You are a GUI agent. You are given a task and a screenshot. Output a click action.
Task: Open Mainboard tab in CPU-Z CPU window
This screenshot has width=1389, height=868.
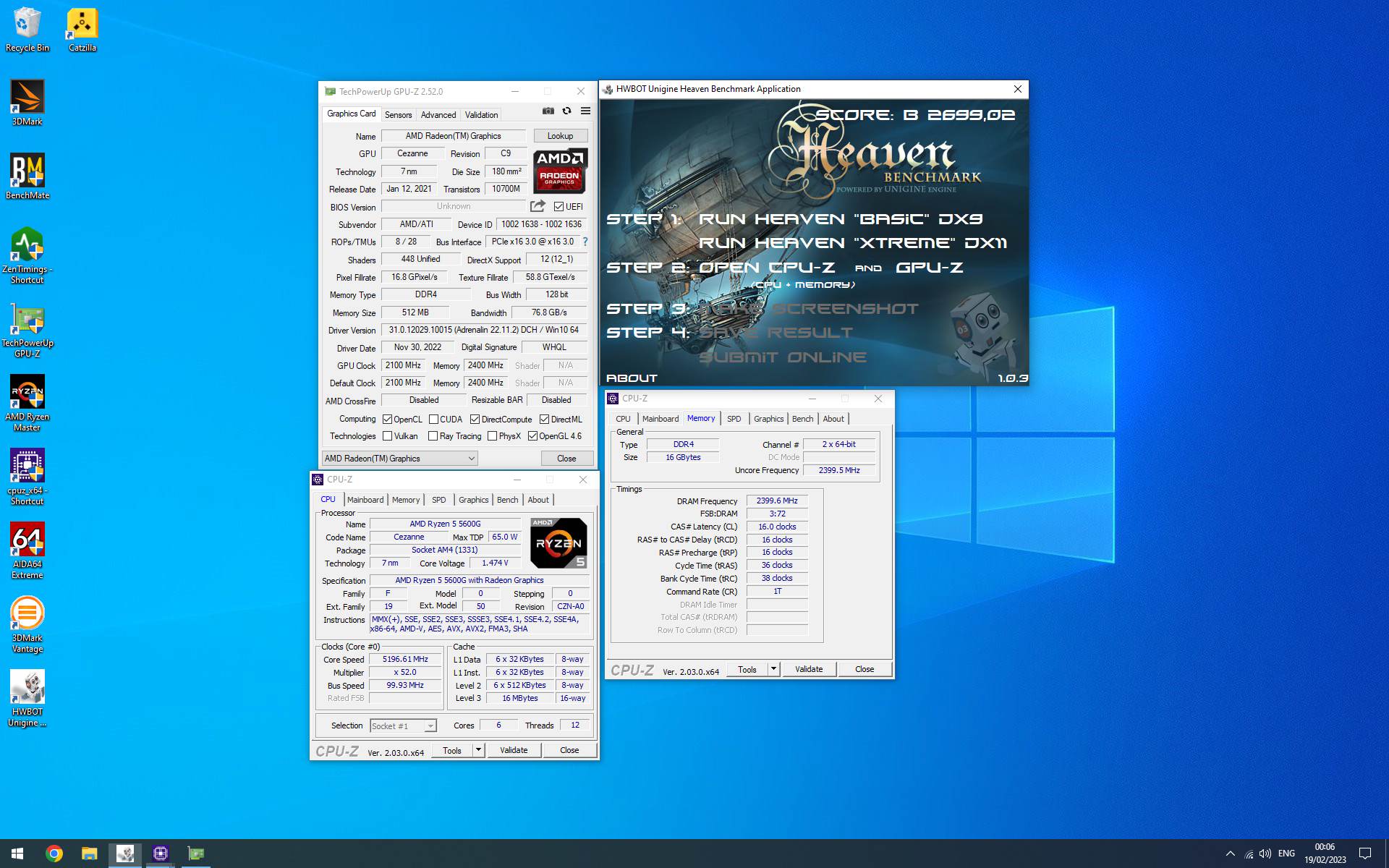coord(365,500)
